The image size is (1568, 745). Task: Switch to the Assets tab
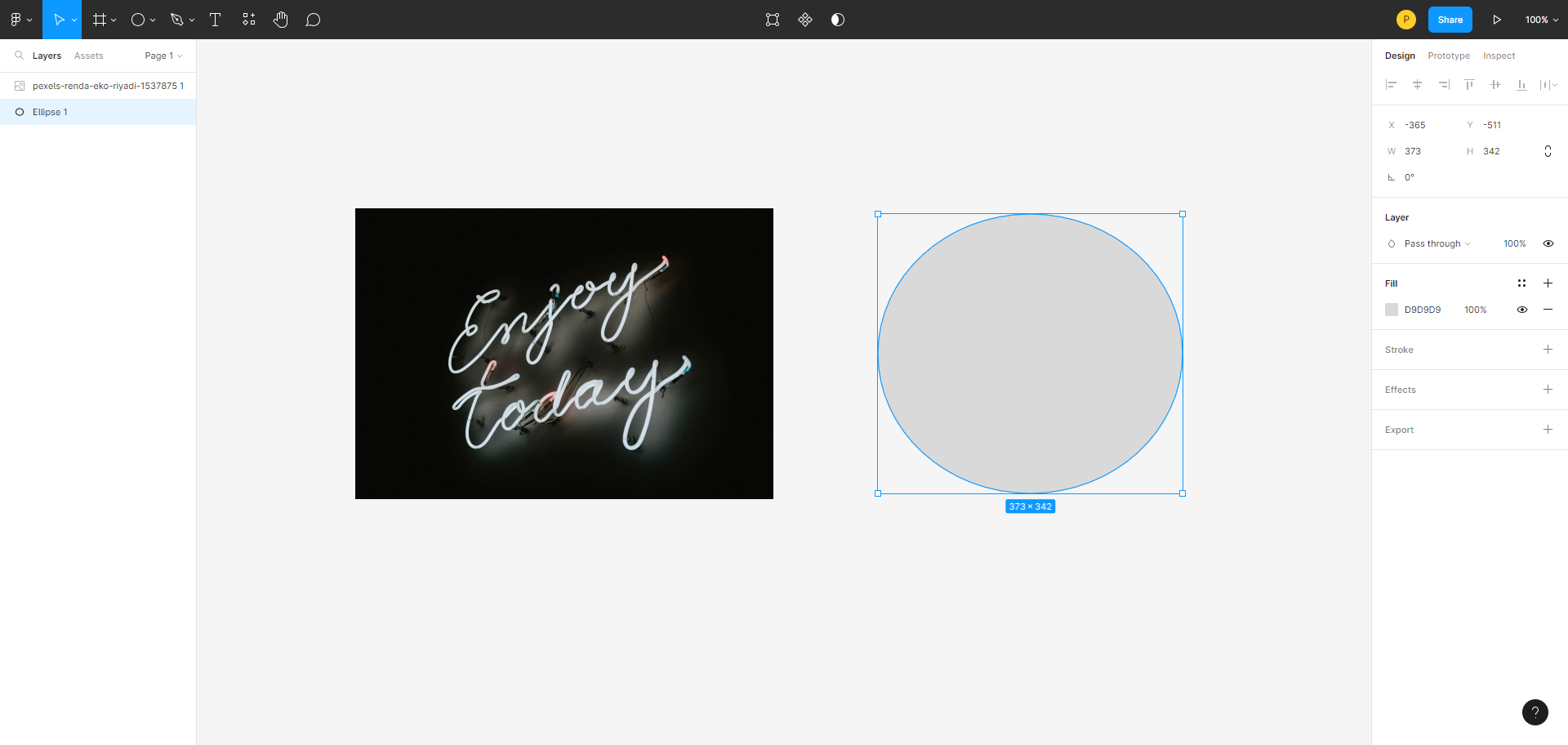(88, 56)
